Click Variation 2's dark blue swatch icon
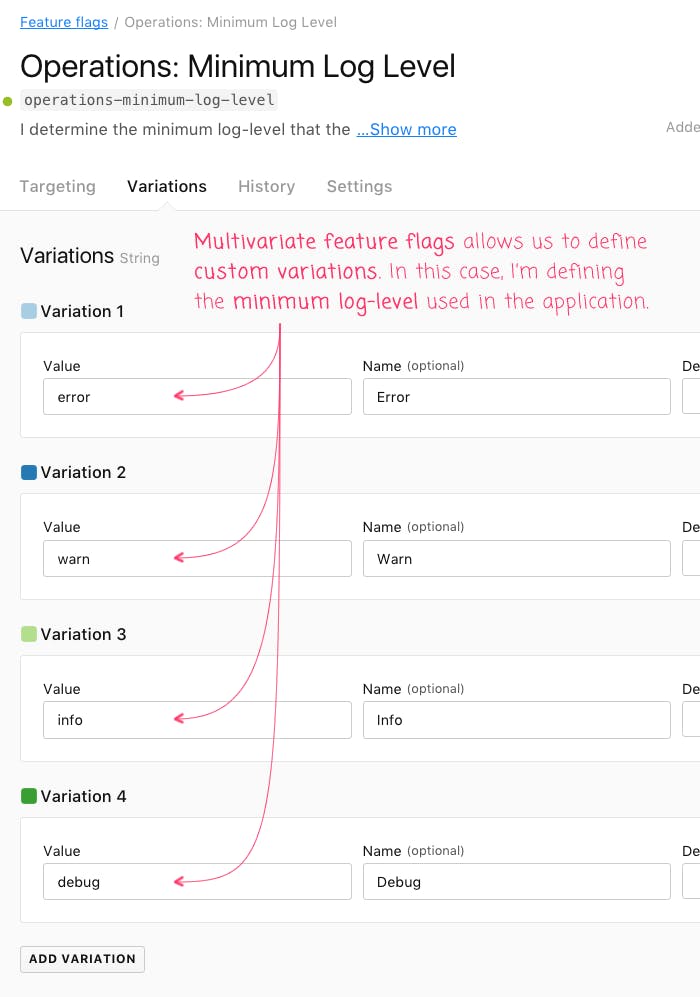This screenshot has height=997, width=700. tap(27, 472)
